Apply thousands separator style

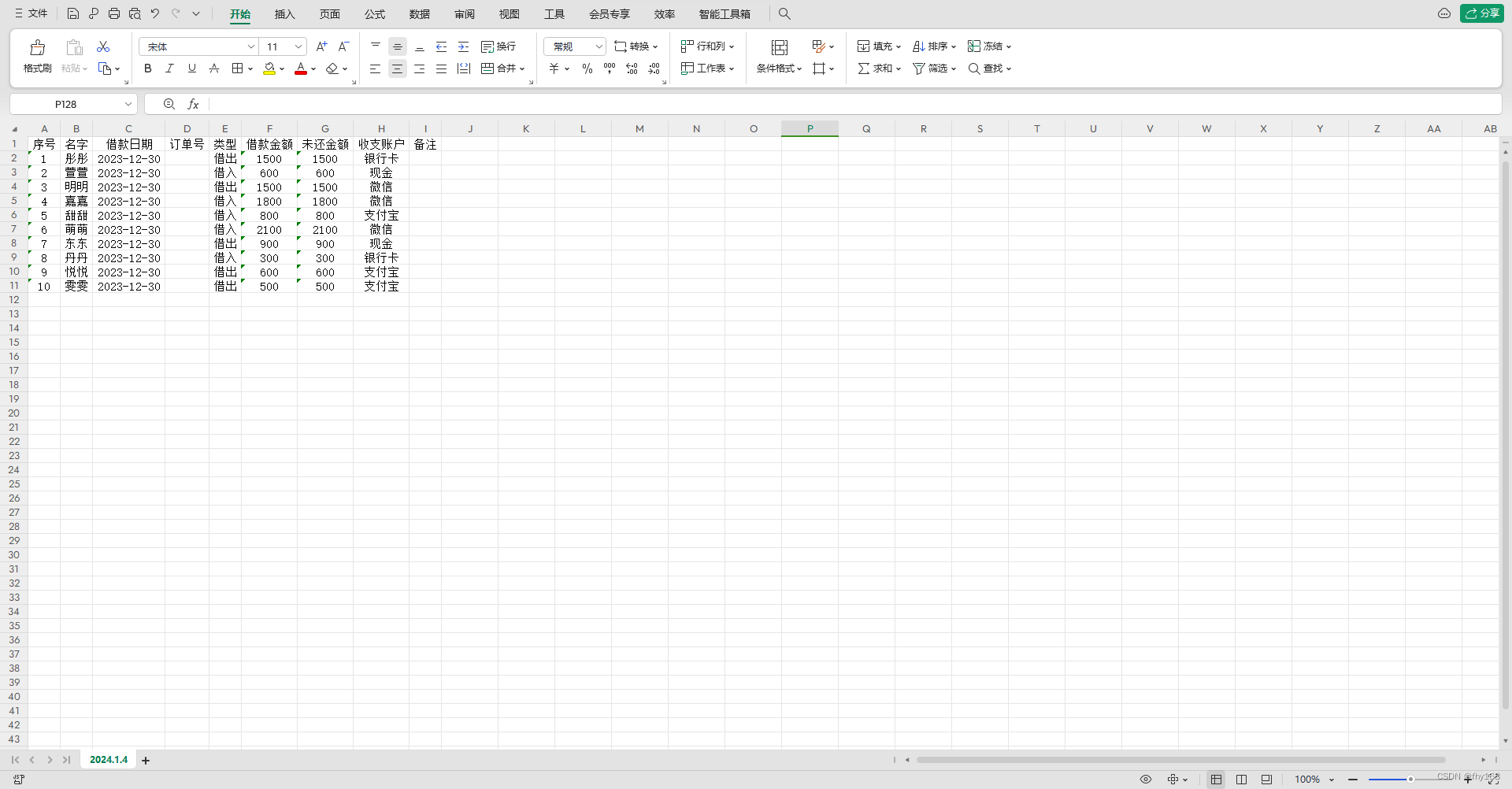click(x=610, y=69)
